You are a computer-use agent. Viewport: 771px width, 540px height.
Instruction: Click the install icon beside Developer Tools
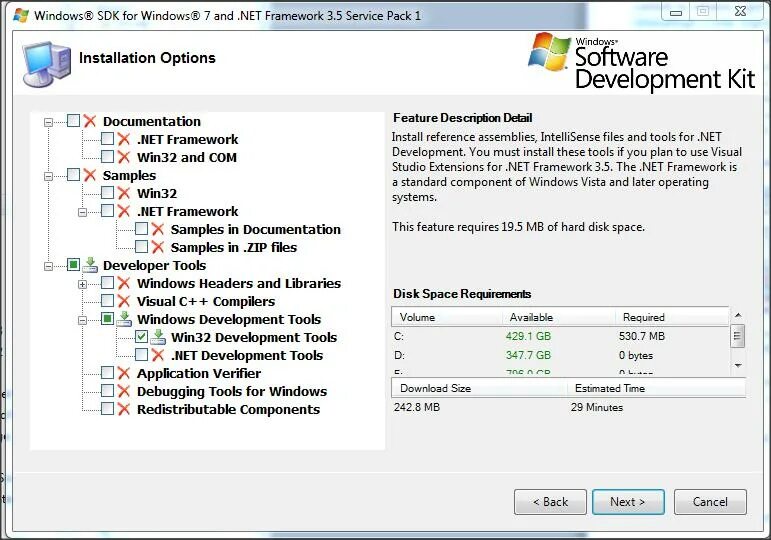(90, 265)
